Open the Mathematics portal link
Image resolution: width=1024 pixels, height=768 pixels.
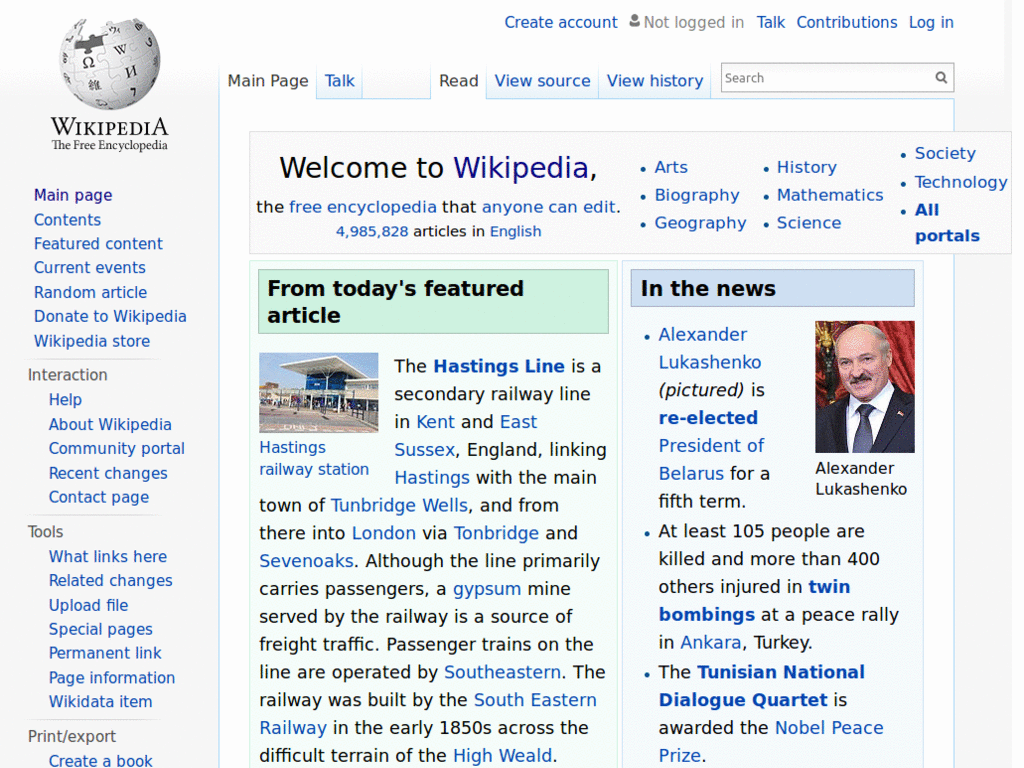tap(829, 195)
